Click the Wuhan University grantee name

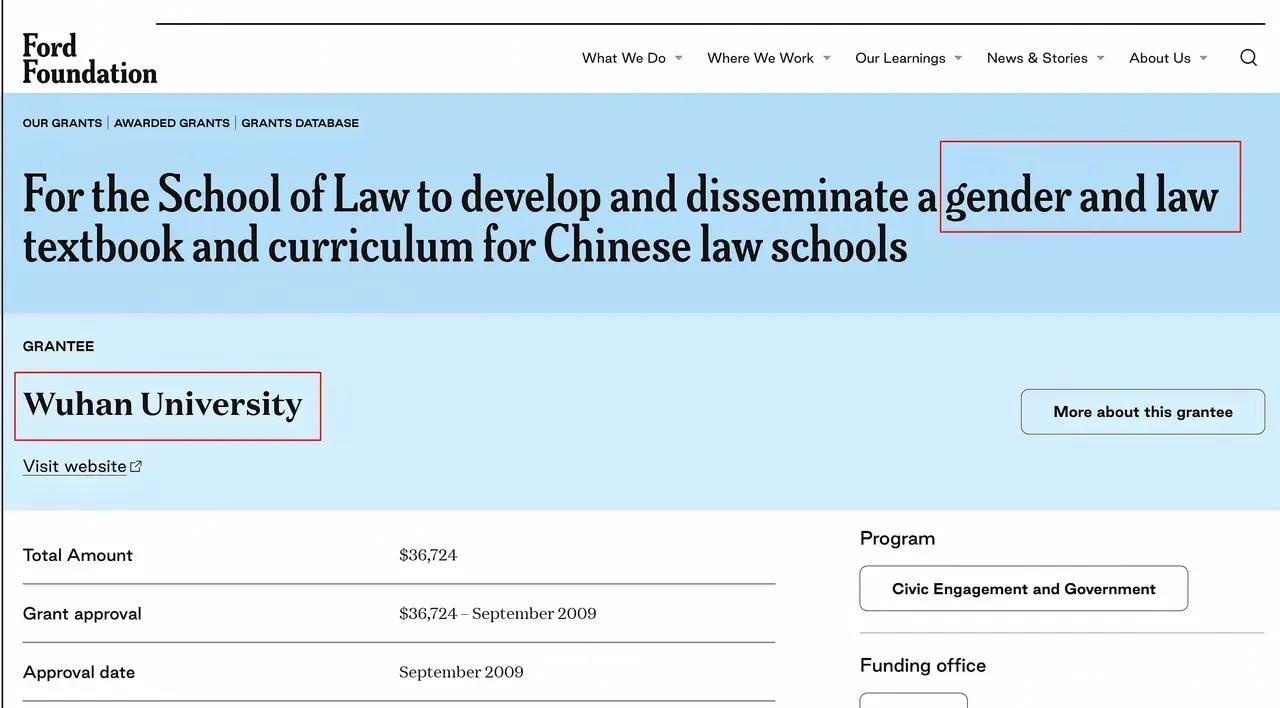(163, 405)
